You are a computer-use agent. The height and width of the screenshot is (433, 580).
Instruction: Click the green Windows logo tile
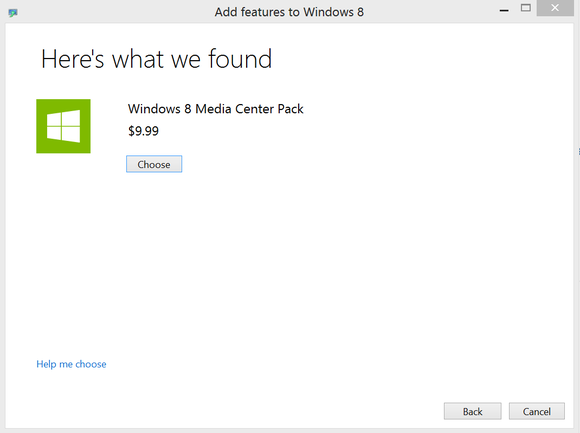click(x=63, y=126)
